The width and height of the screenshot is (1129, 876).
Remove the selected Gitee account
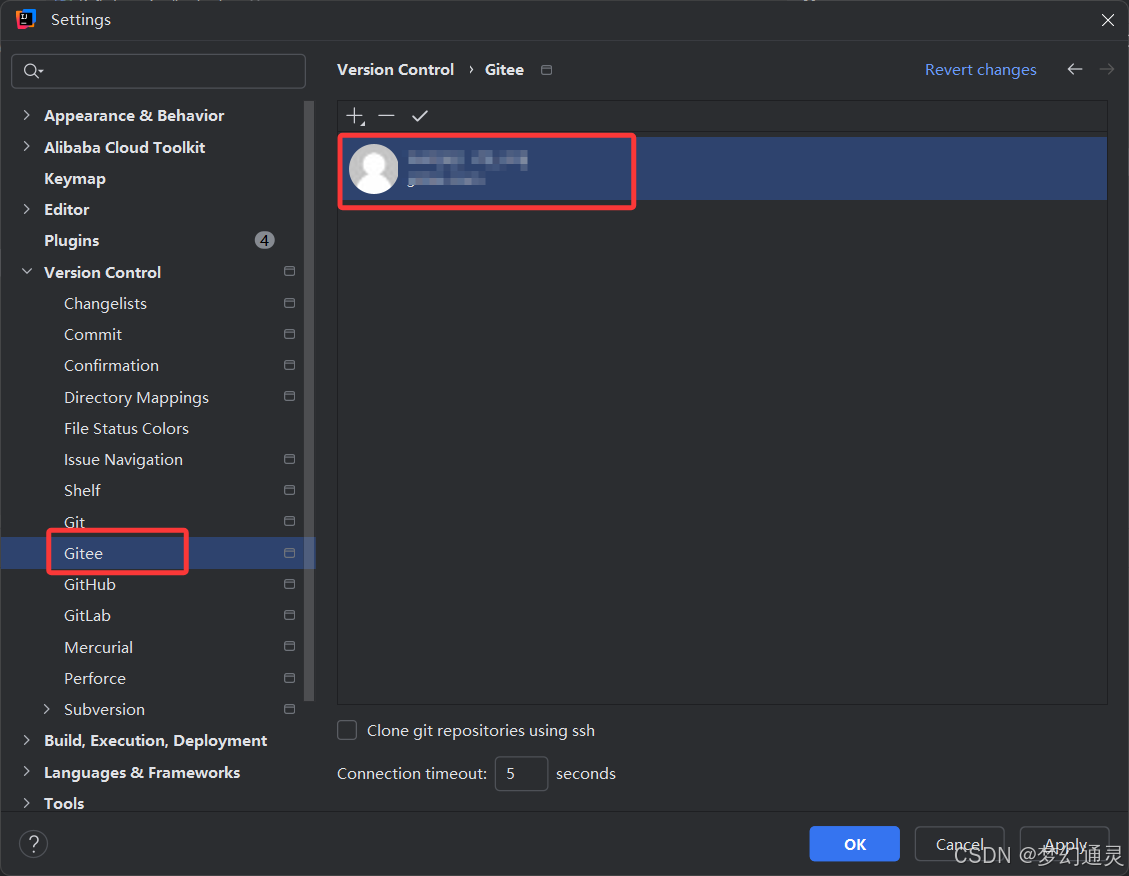387,116
